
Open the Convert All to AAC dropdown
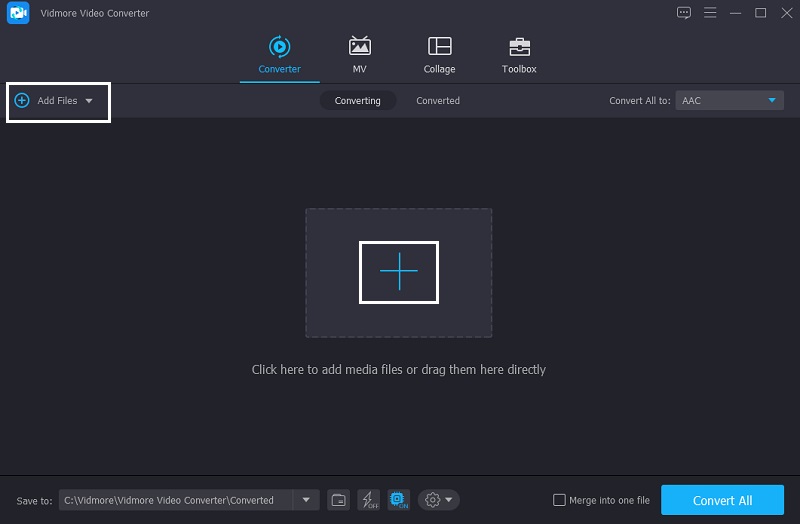pyautogui.click(x=729, y=101)
